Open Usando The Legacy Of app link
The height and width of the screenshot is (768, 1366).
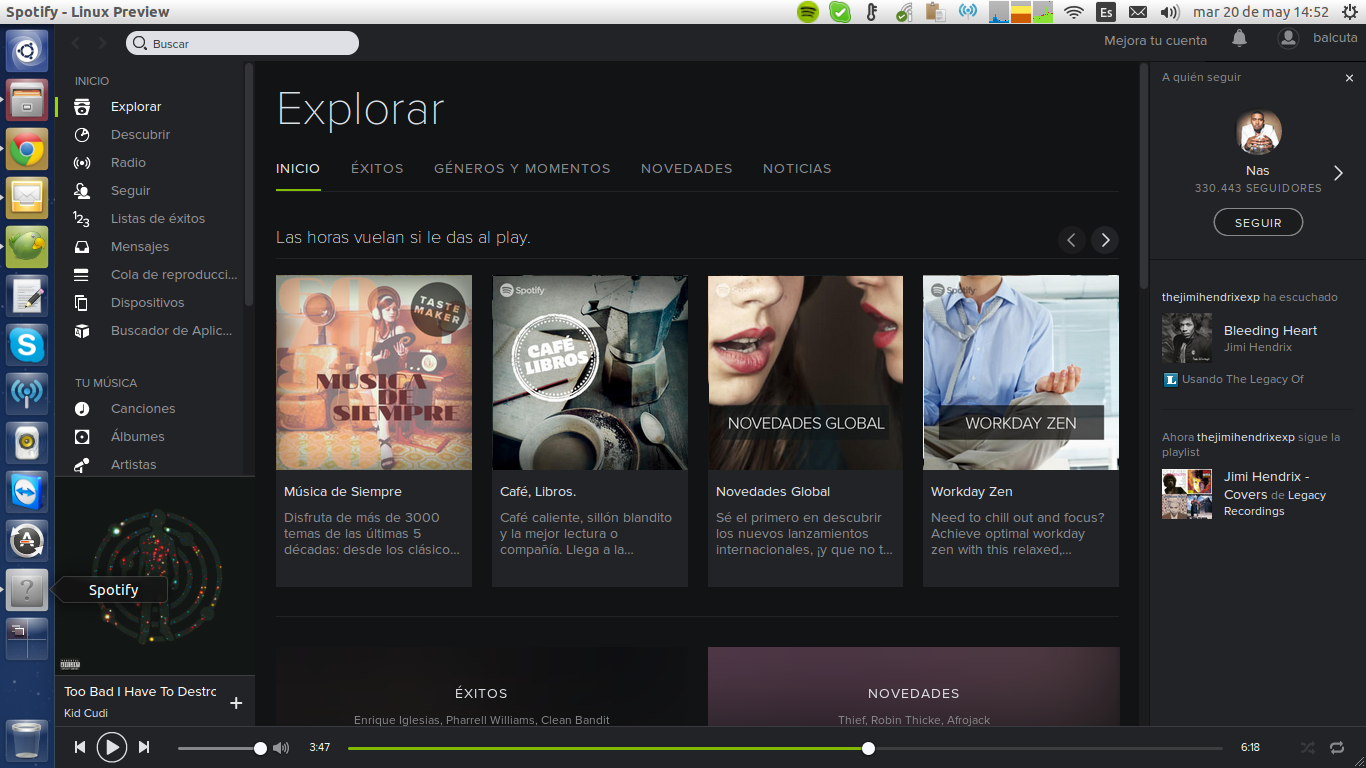[1243, 379]
